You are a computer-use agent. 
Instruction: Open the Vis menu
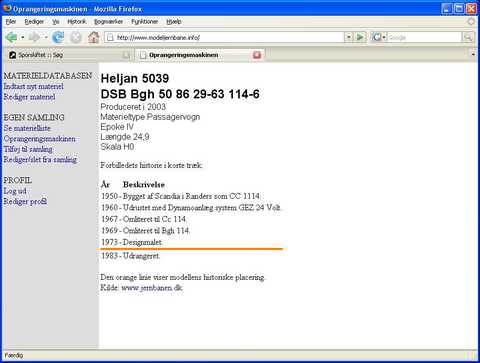pos(56,22)
